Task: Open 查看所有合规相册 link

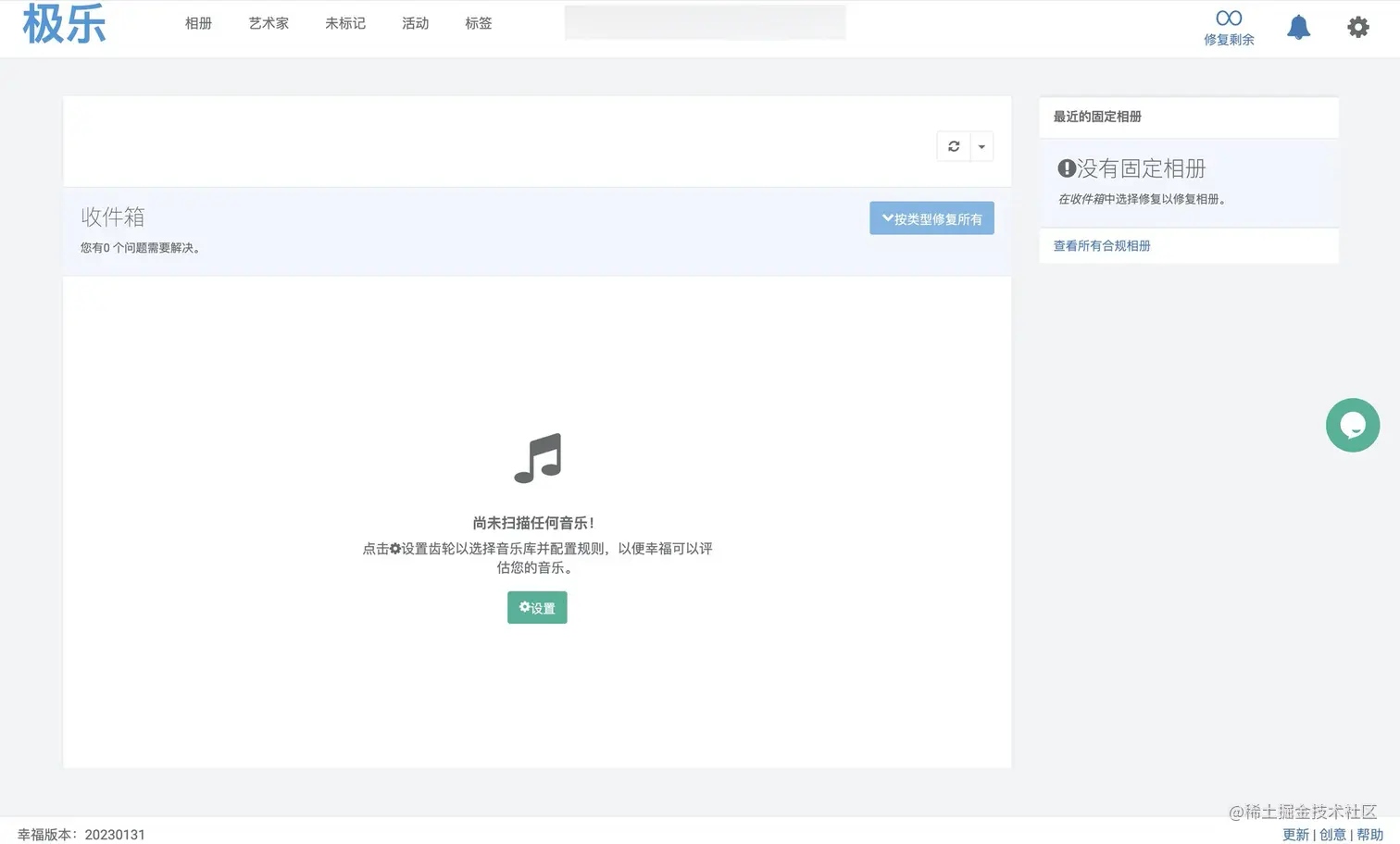Action: point(1102,246)
